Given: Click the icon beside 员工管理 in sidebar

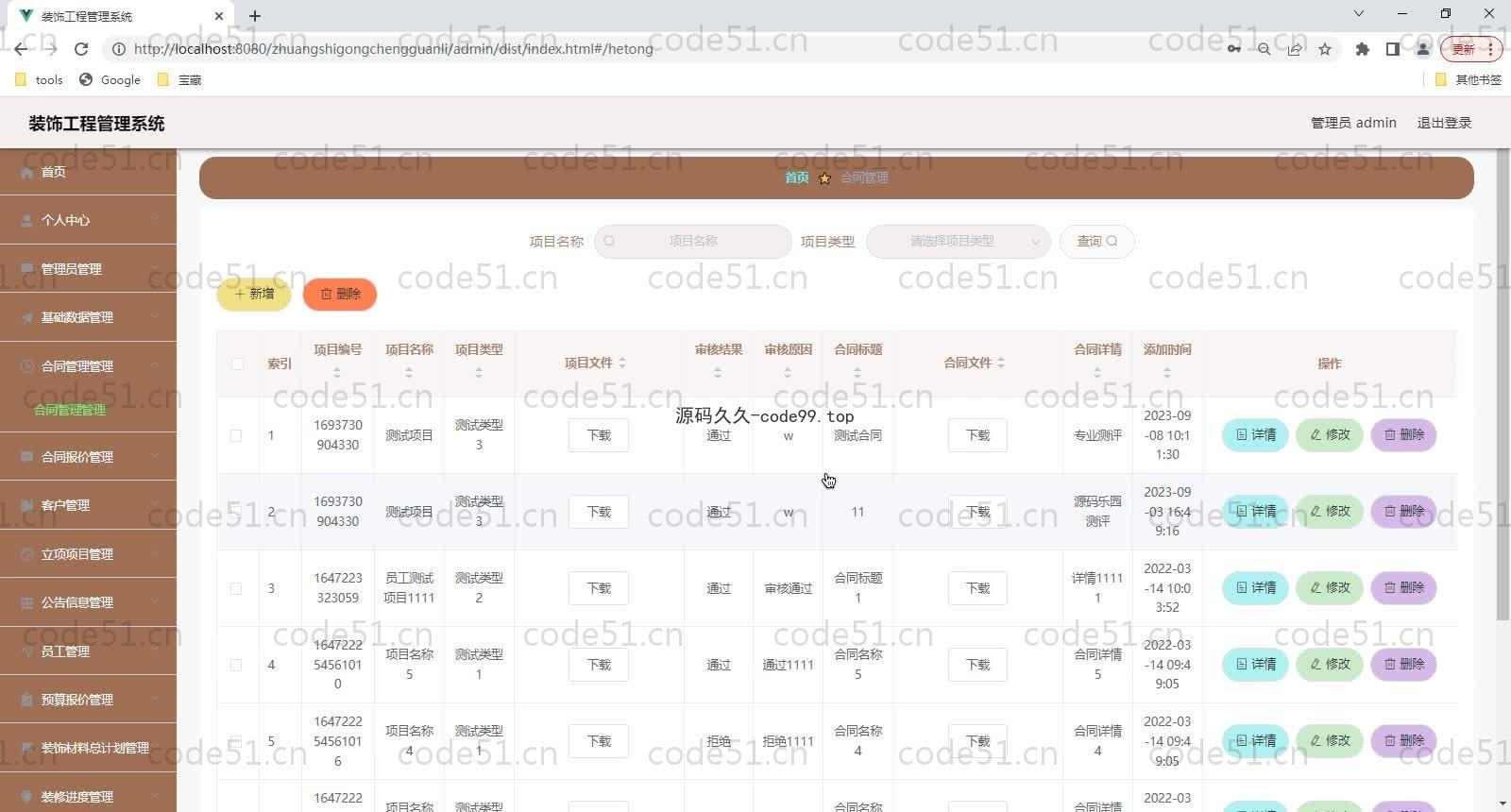Looking at the screenshot, I should point(26,651).
